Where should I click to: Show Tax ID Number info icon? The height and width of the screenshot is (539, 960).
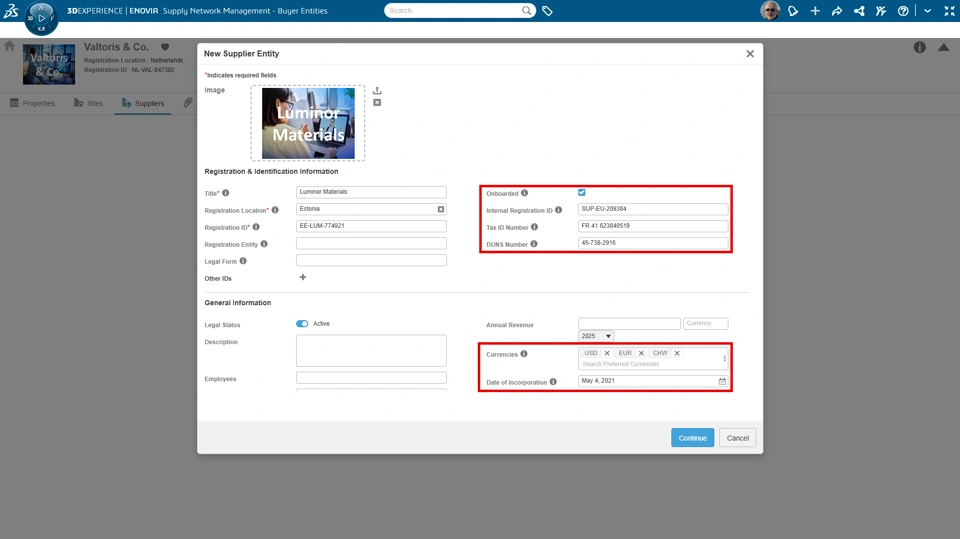click(x=534, y=227)
